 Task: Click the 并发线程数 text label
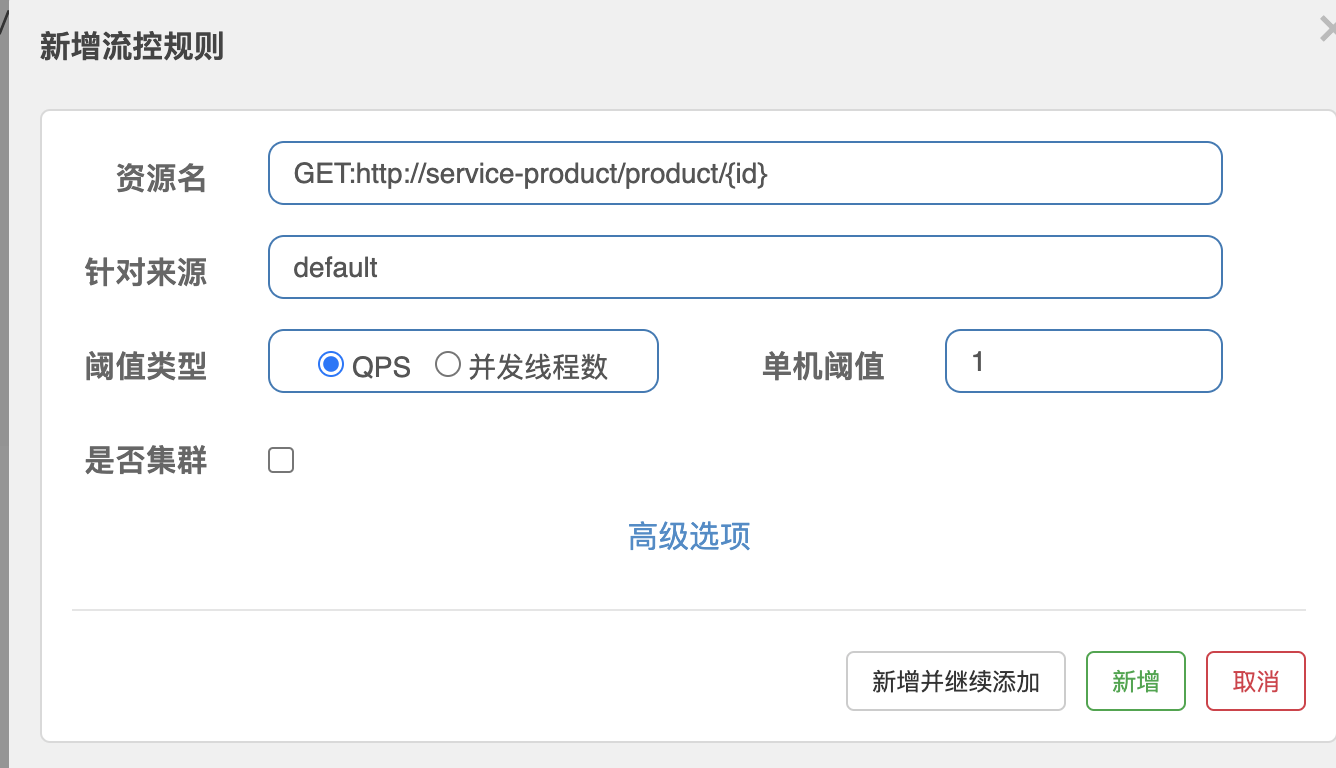click(x=538, y=366)
